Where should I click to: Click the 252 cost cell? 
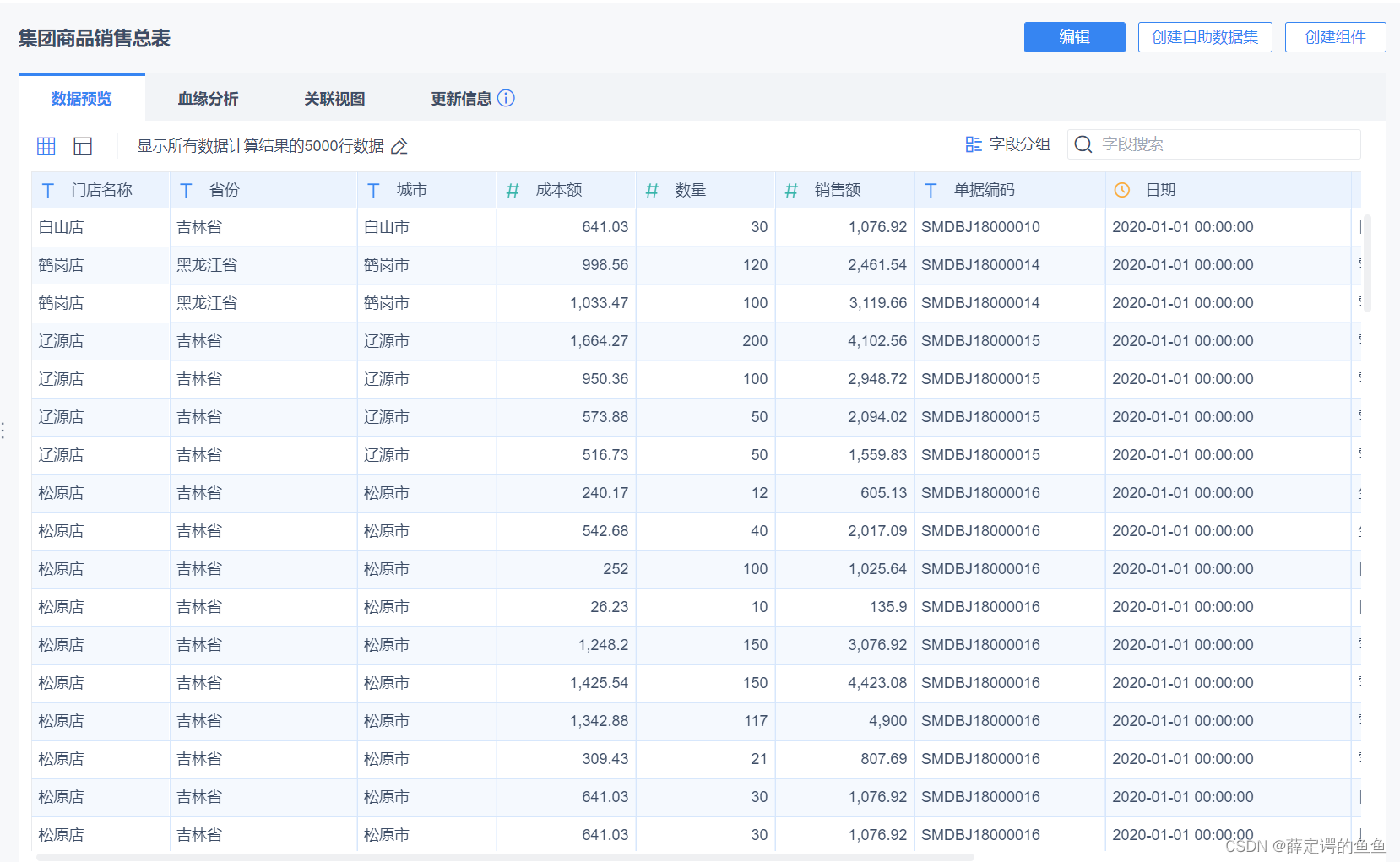point(566,569)
